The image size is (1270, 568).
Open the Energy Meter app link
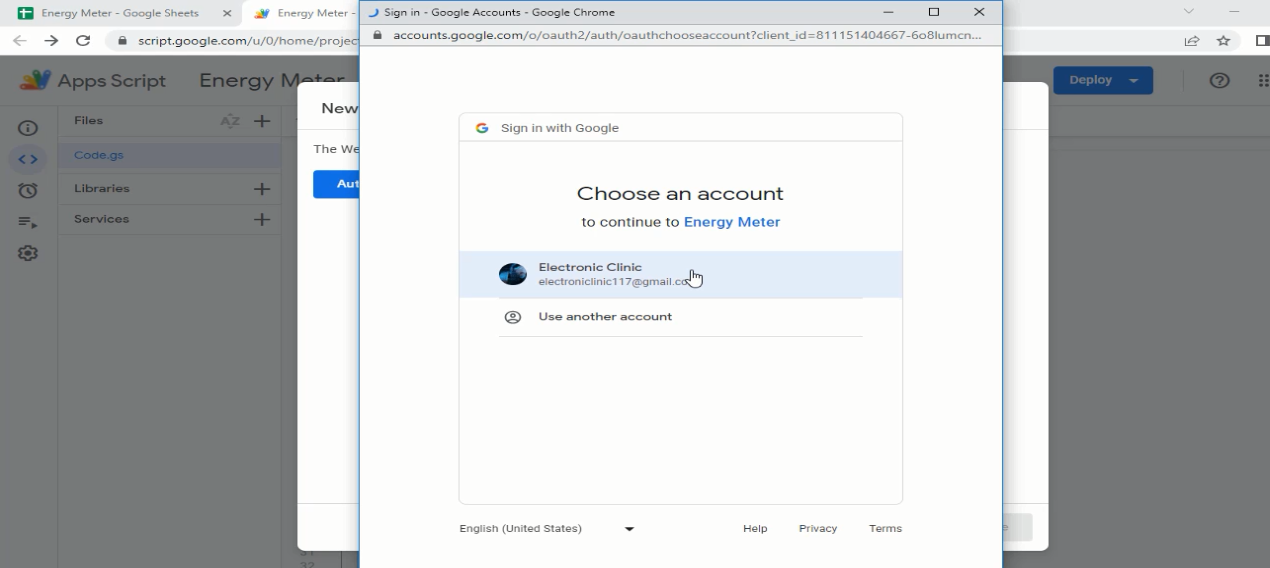pos(732,222)
